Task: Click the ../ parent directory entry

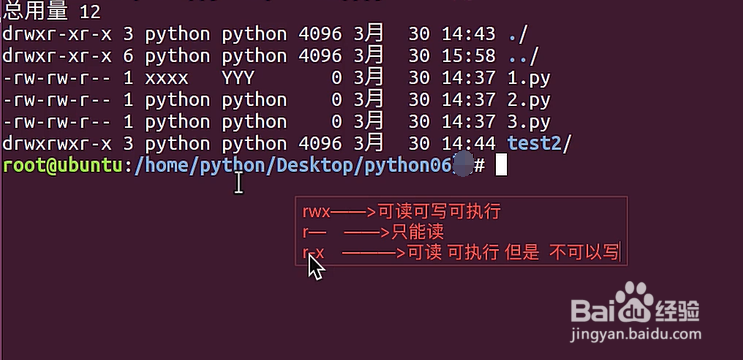Action: pos(523,56)
